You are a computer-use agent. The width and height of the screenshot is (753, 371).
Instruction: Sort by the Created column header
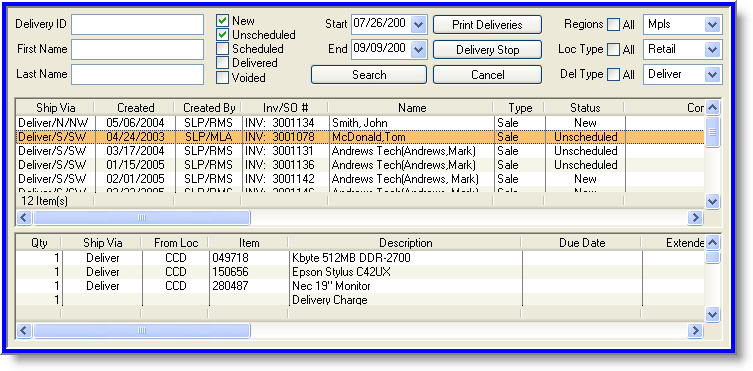pos(135,108)
